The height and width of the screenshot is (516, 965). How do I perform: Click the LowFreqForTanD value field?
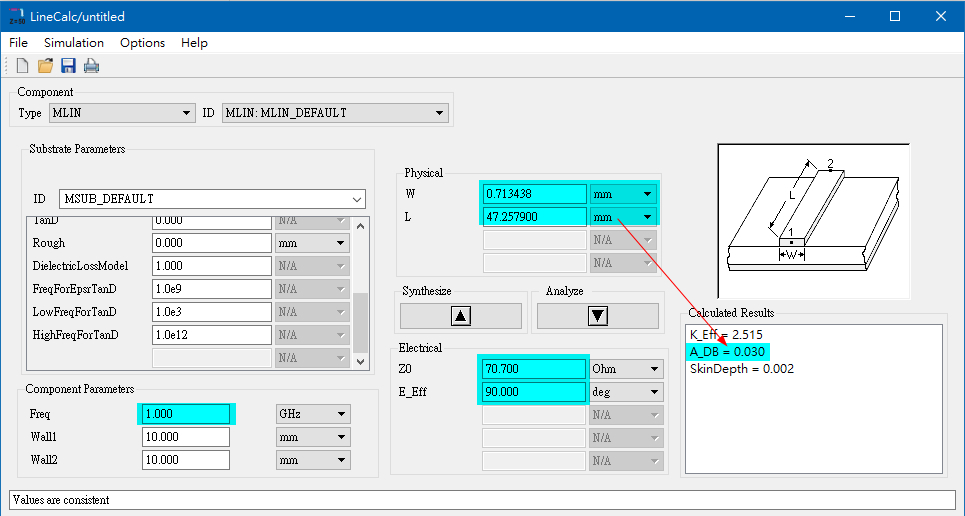[212, 312]
